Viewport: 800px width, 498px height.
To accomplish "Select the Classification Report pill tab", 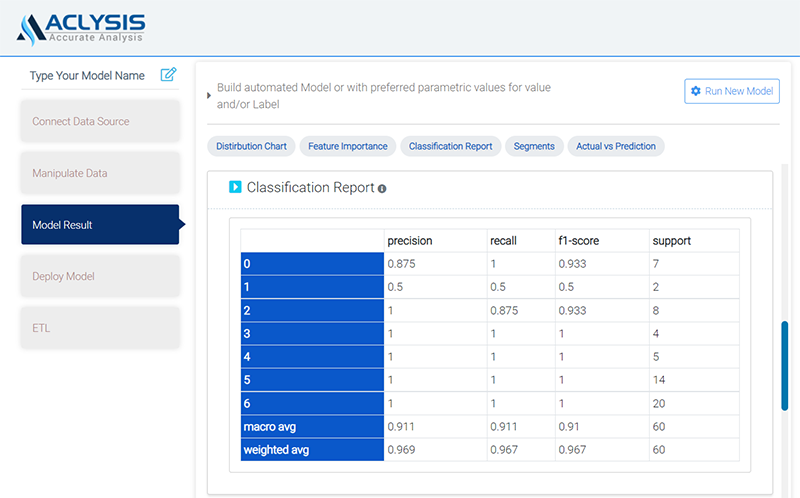I will point(450,146).
